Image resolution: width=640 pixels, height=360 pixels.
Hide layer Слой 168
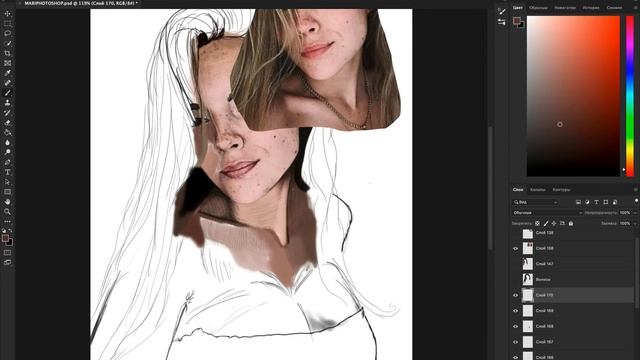coord(516,326)
